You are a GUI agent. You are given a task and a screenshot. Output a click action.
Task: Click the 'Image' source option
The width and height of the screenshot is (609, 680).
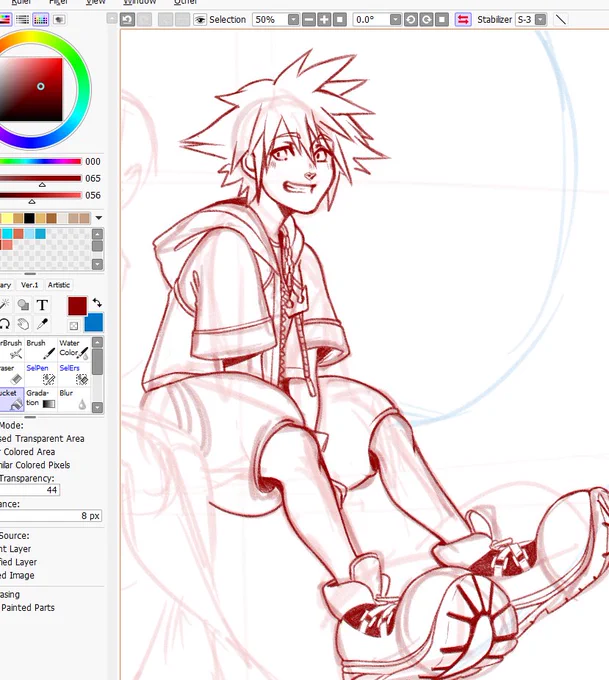click(17, 575)
